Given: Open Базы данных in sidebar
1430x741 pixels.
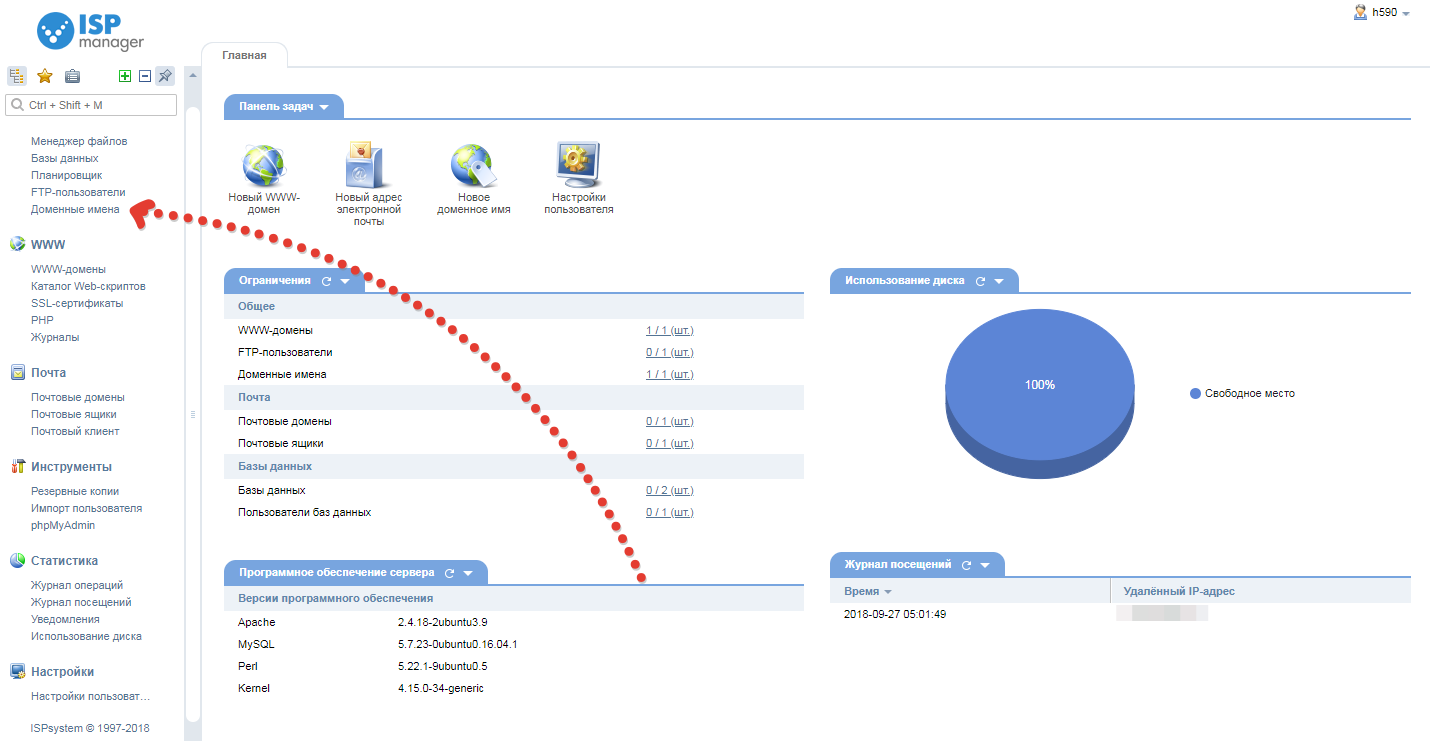Looking at the screenshot, I should point(65,158).
